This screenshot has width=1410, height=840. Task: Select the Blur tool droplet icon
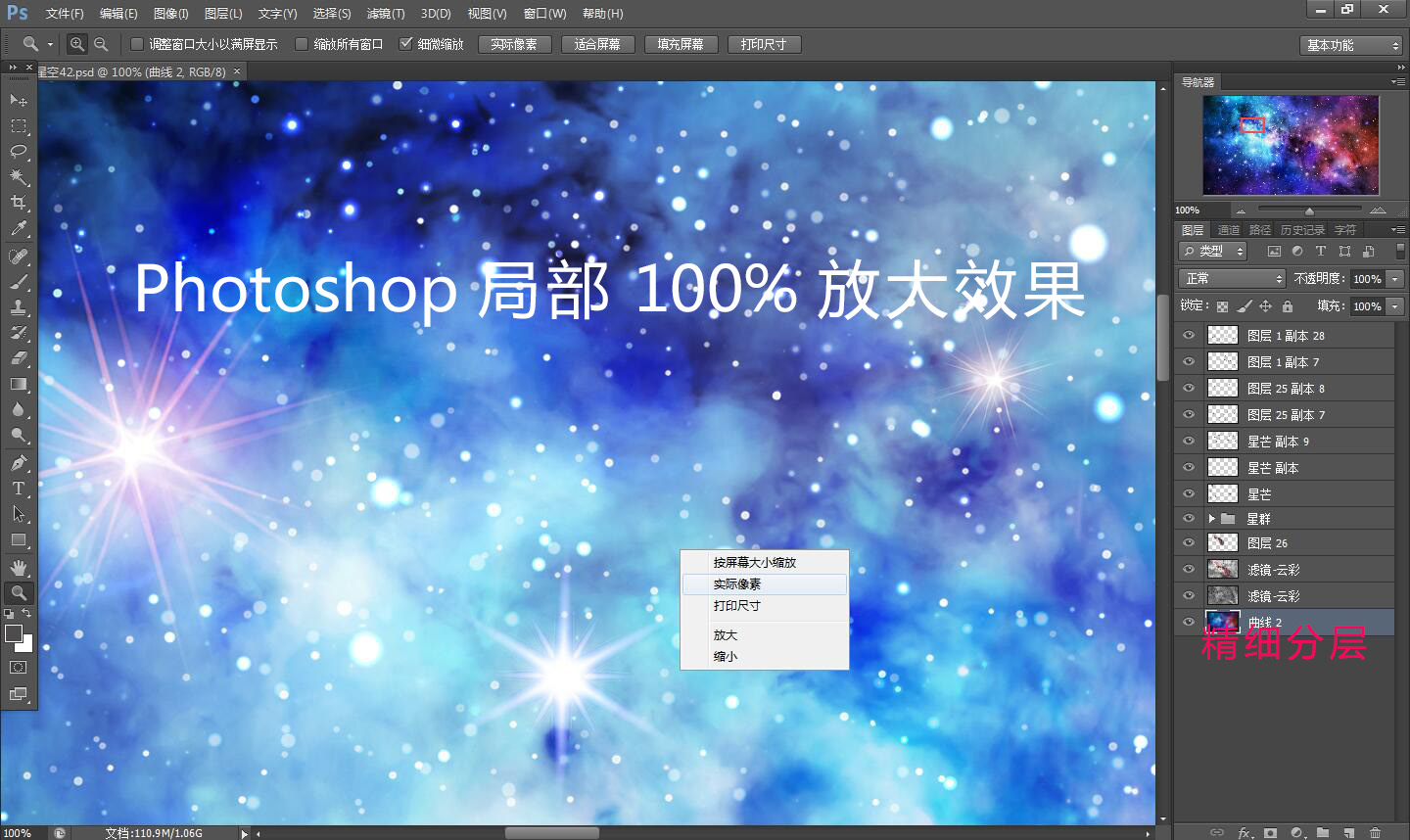point(19,409)
